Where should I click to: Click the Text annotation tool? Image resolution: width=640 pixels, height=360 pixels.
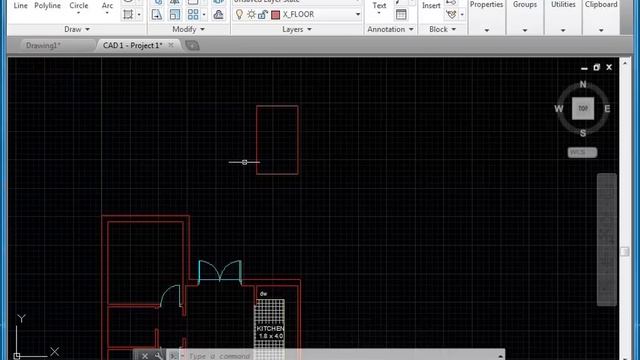pyautogui.click(x=379, y=6)
